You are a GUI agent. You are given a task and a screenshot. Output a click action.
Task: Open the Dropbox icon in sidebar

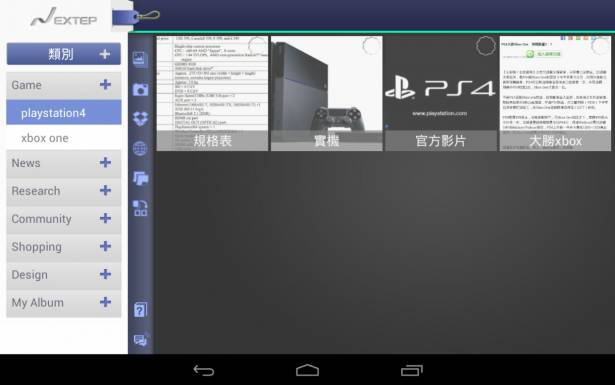tap(140, 118)
